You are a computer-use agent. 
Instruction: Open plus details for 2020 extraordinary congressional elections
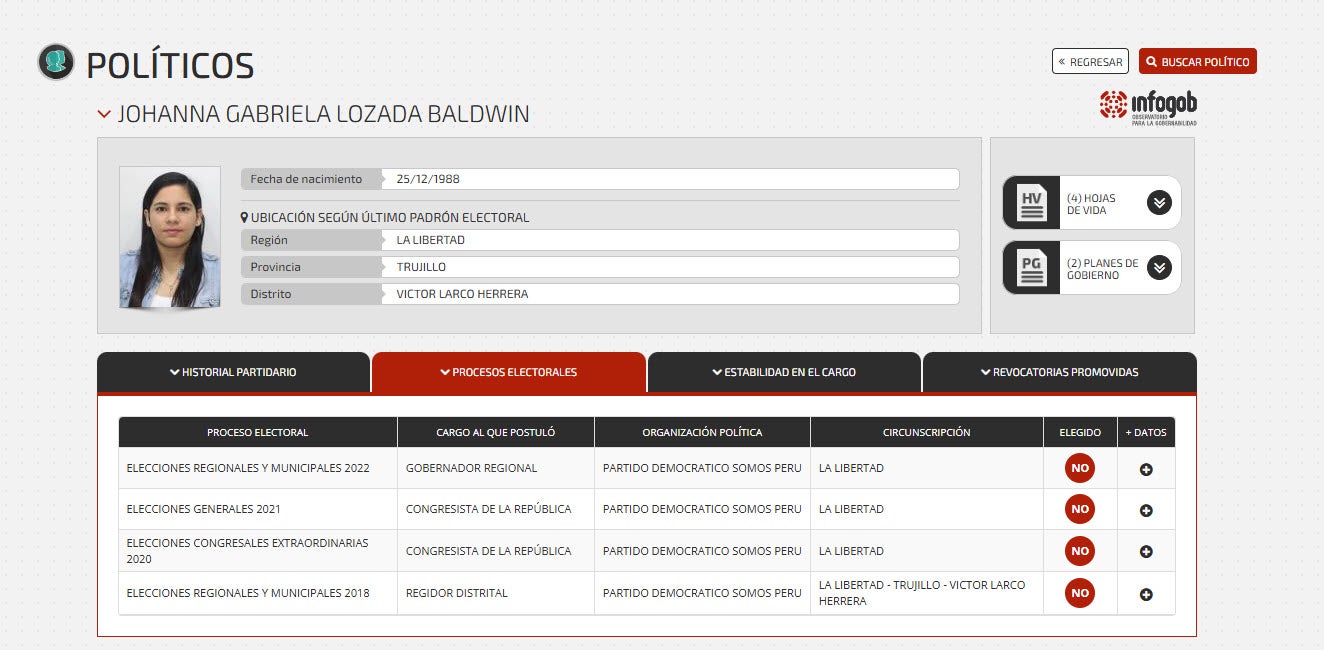coord(1146,551)
